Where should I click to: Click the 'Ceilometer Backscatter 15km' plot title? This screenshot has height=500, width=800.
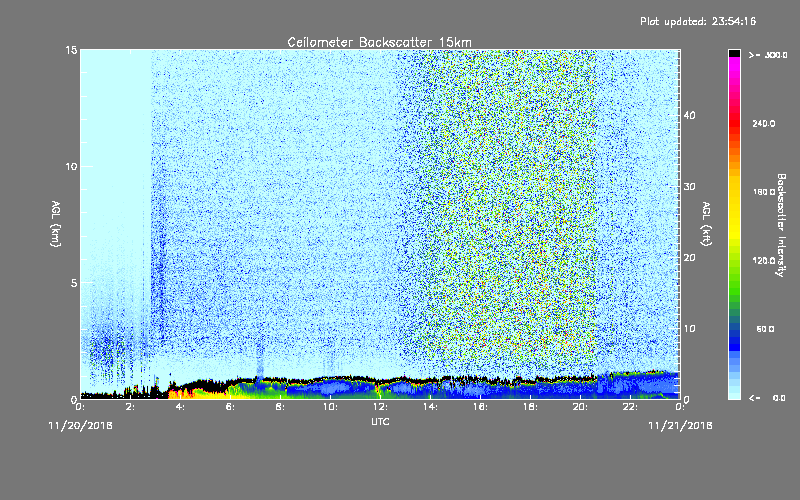pos(379,42)
